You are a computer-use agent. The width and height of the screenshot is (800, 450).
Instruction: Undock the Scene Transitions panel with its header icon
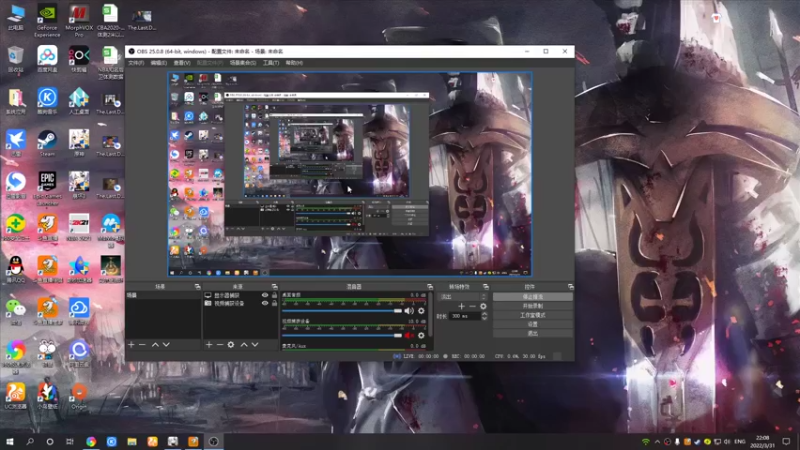point(485,287)
